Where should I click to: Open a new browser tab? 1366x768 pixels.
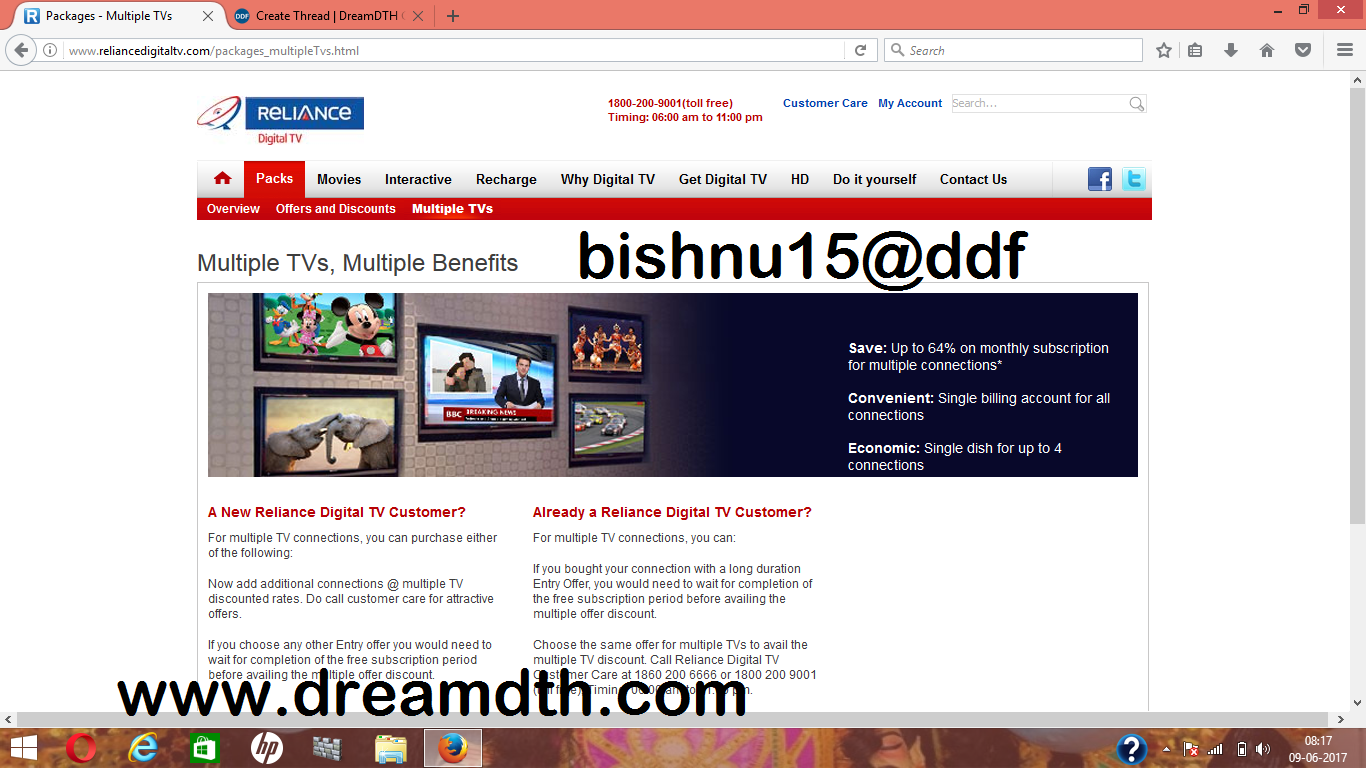453,16
